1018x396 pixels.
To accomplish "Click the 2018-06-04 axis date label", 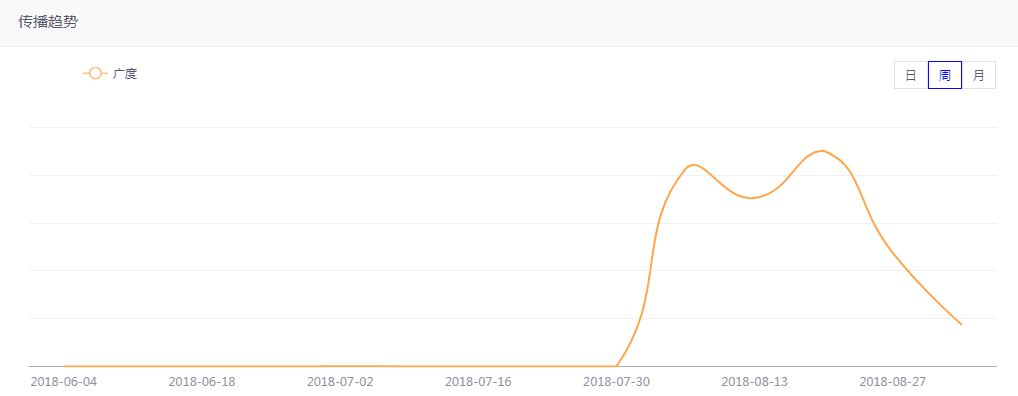I will tap(64, 381).
